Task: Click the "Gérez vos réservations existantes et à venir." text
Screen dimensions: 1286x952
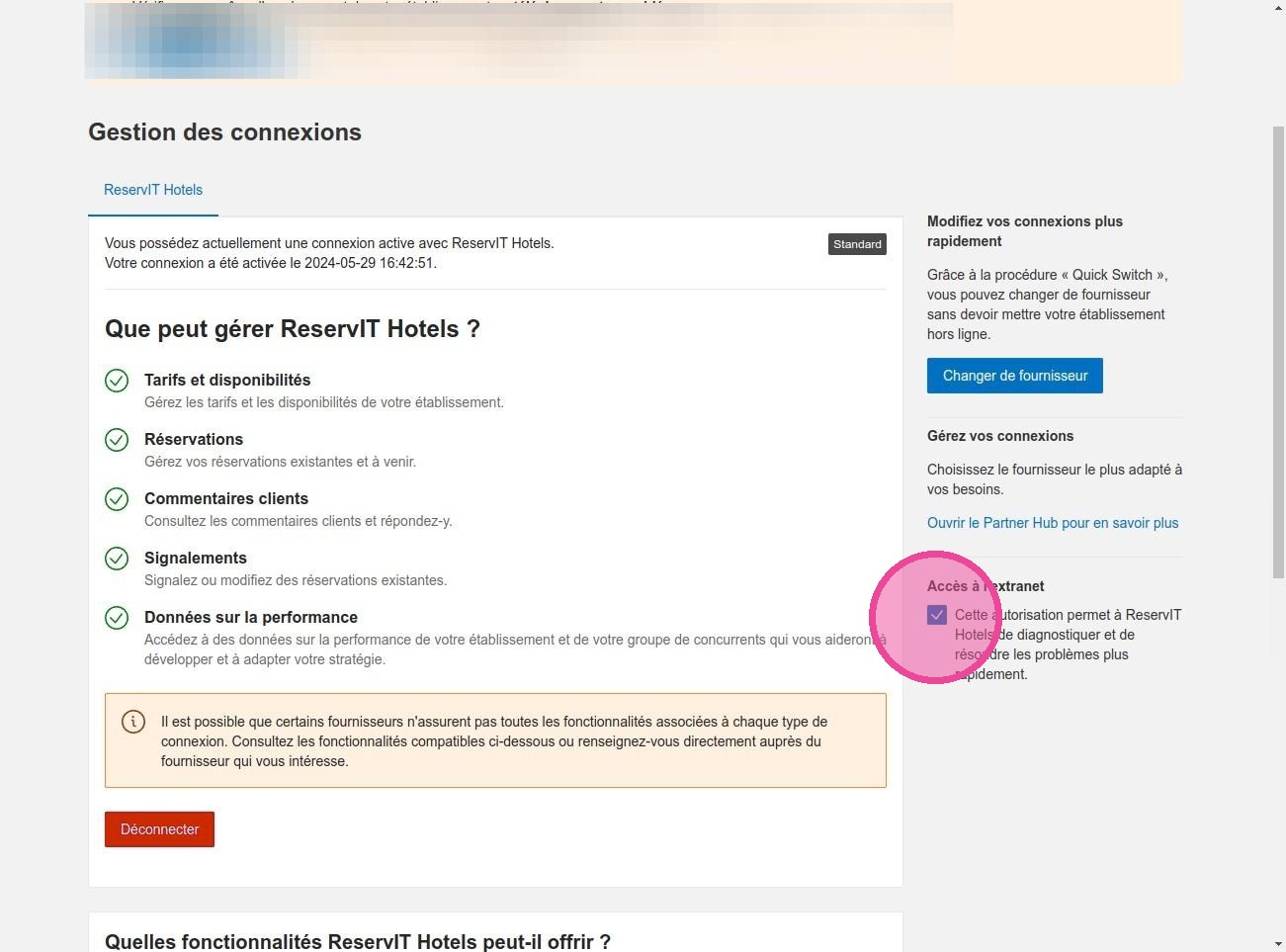Action: (280, 462)
